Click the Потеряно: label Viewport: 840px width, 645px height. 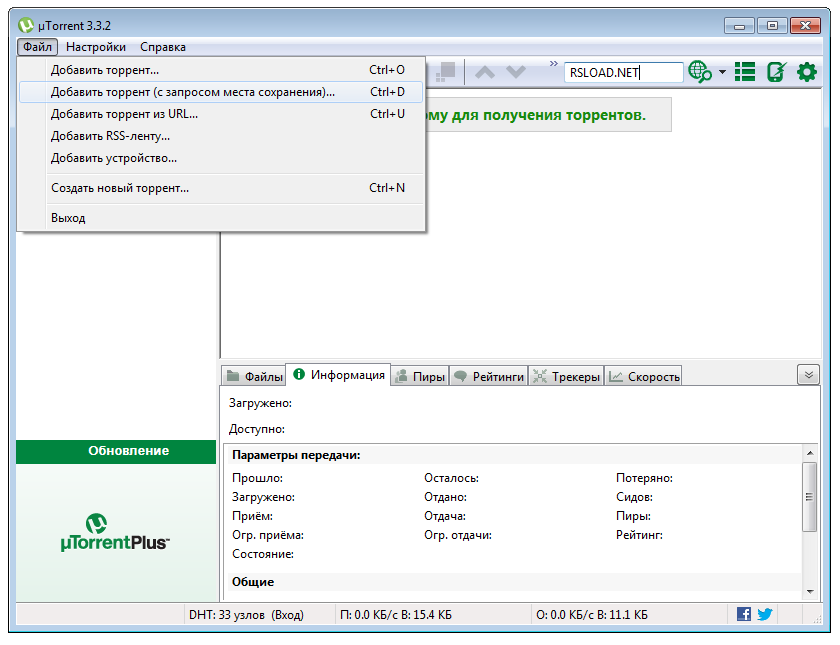644,478
